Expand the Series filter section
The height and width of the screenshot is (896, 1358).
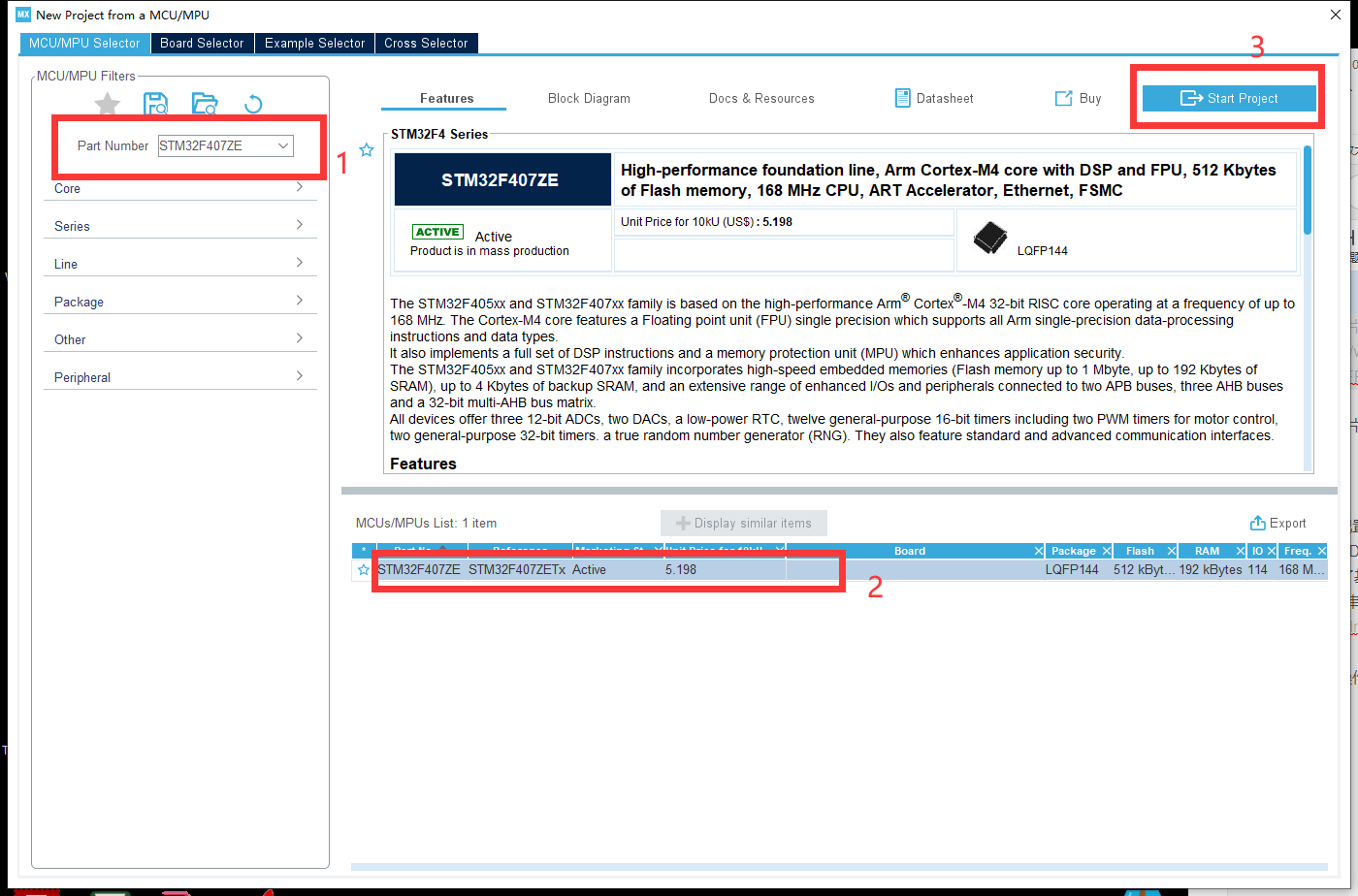coord(180,226)
